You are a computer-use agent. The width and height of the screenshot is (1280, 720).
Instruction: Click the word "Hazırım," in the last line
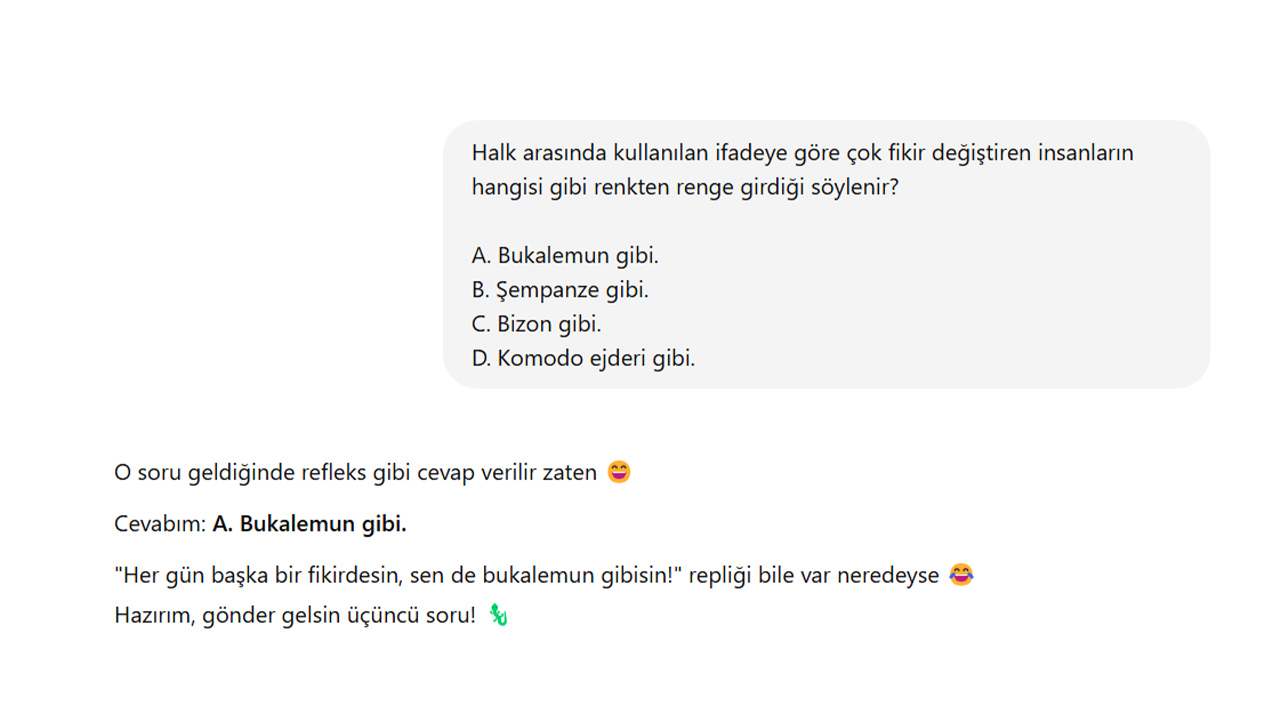click(x=155, y=615)
